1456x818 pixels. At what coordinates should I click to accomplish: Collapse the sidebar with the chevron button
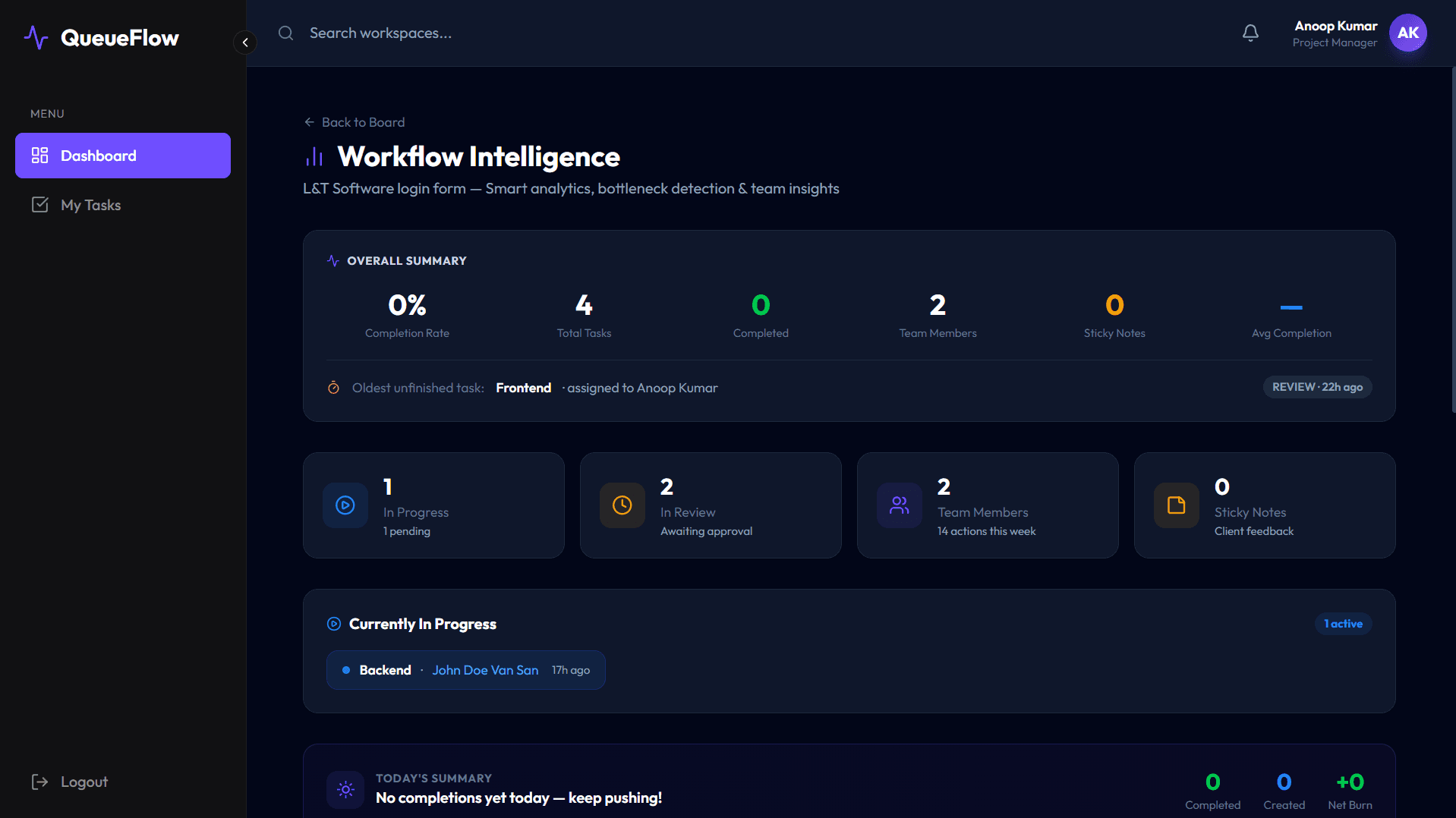pos(245,42)
